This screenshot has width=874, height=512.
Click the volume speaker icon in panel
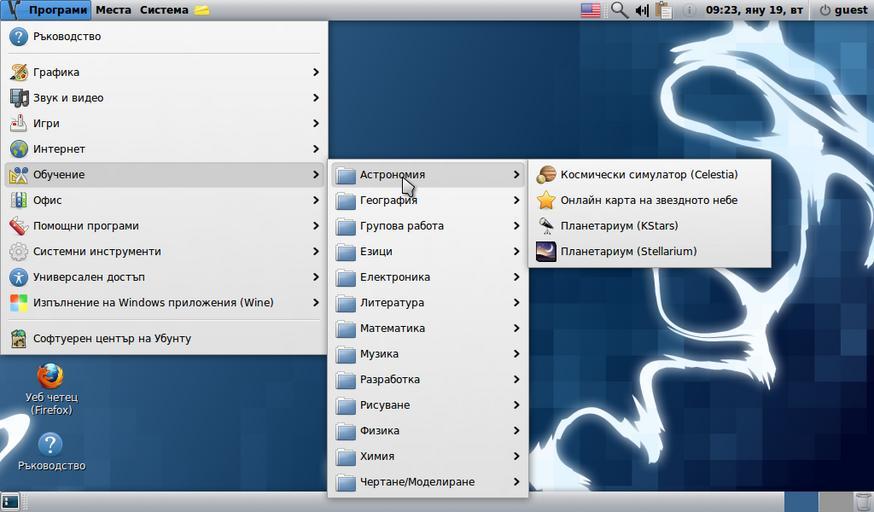tap(641, 10)
